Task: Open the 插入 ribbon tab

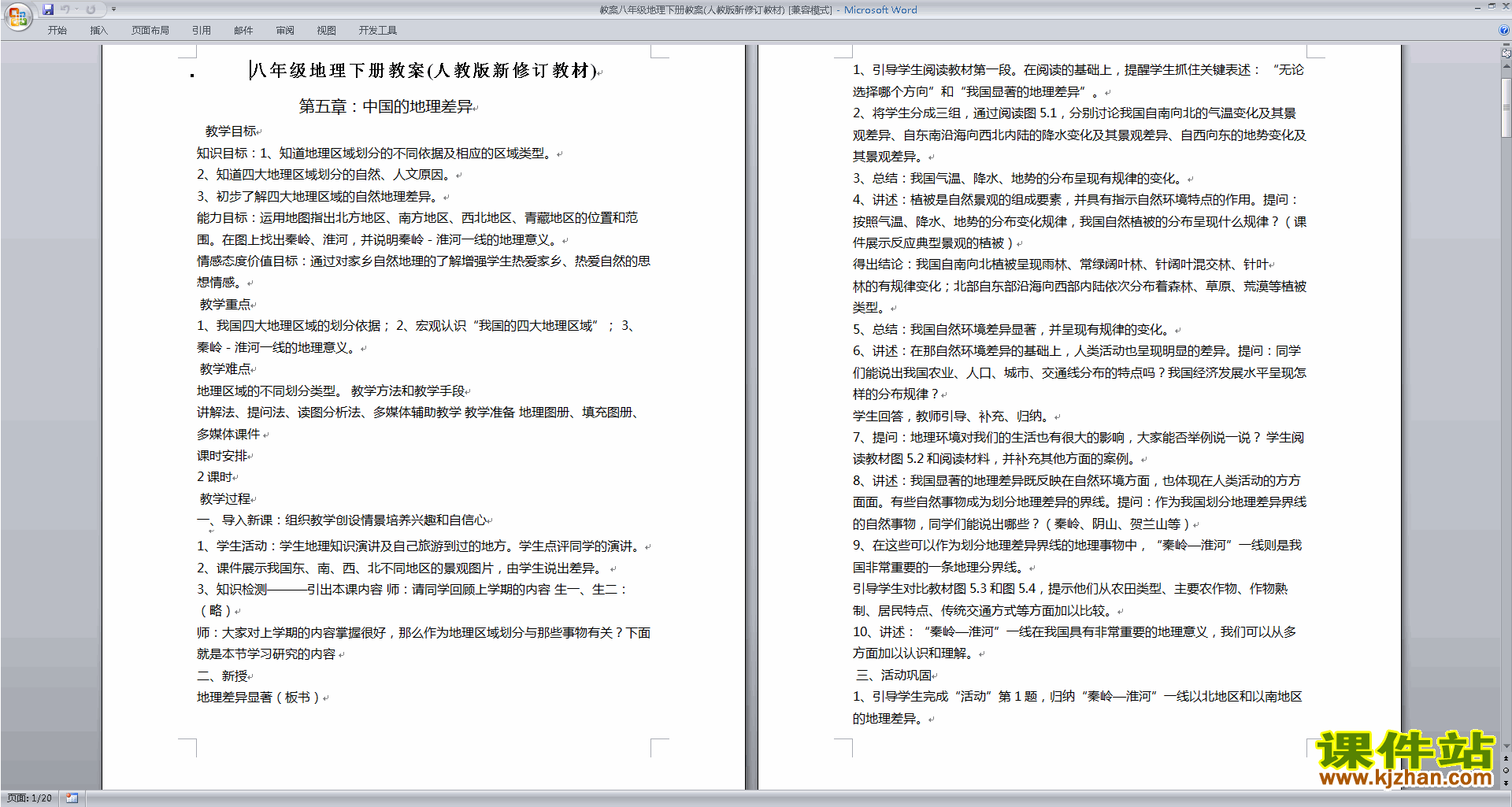Action: tap(98, 31)
